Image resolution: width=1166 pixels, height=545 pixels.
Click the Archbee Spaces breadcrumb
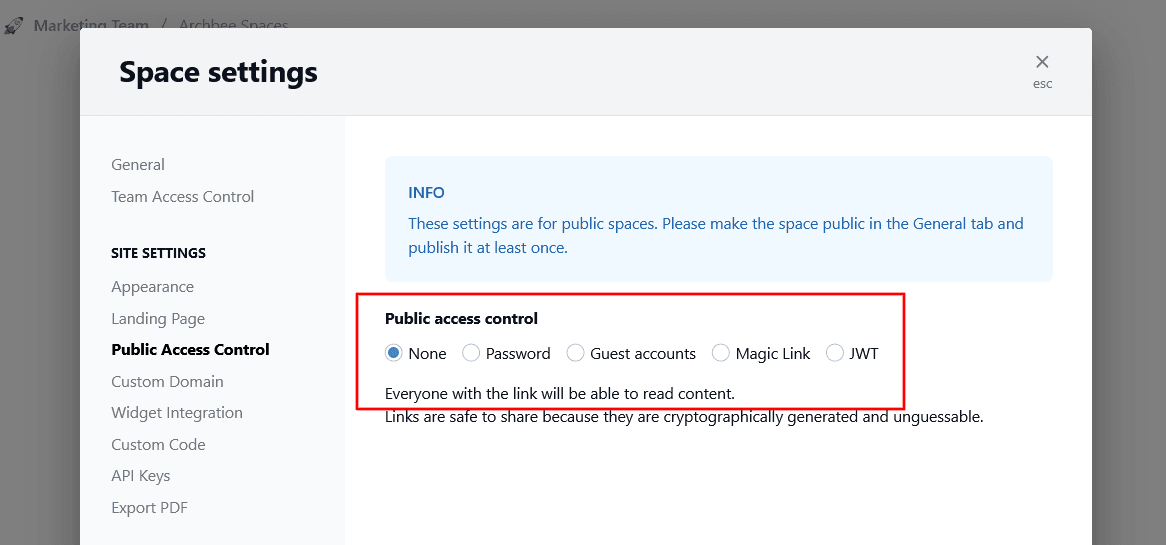pos(233,25)
